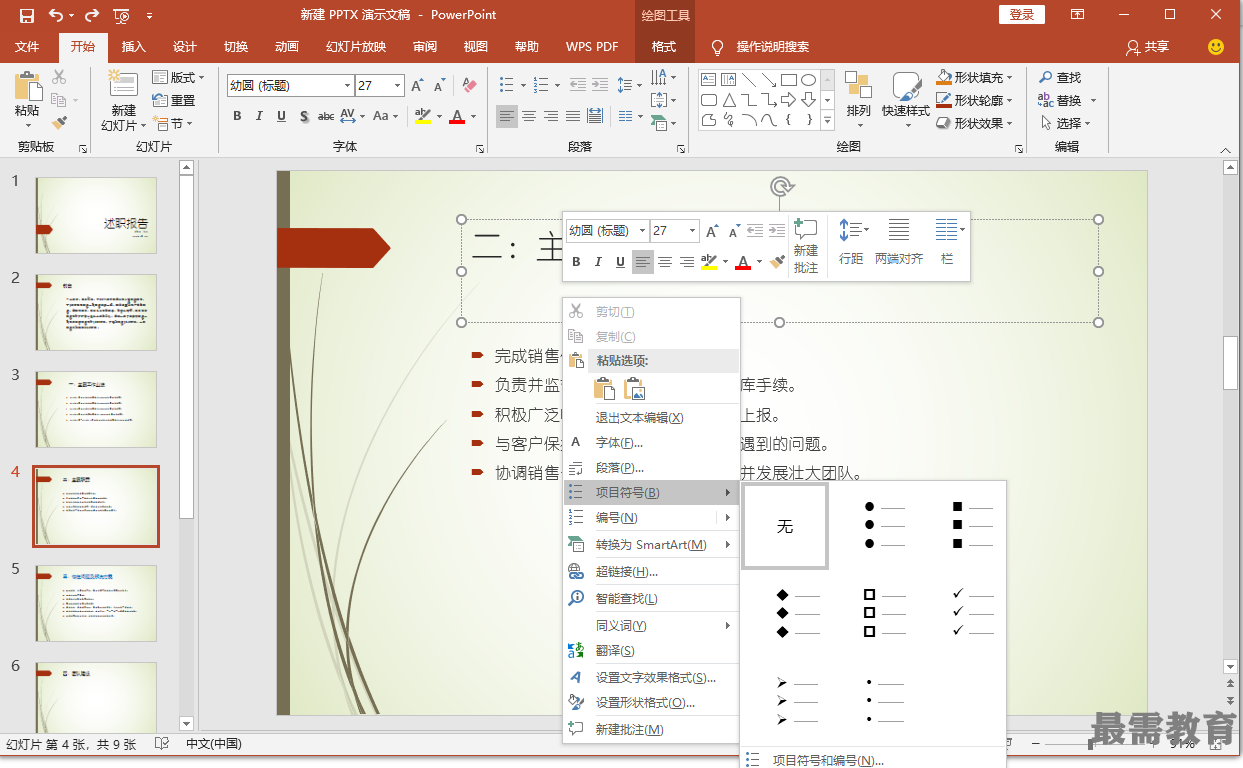
Task: Click the rotate handle above text box
Action: tap(782, 186)
